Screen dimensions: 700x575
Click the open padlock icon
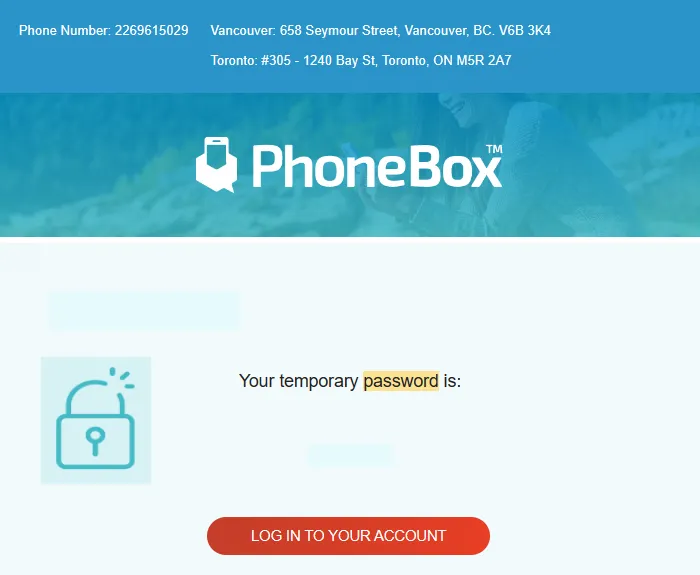tap(96, 420)
